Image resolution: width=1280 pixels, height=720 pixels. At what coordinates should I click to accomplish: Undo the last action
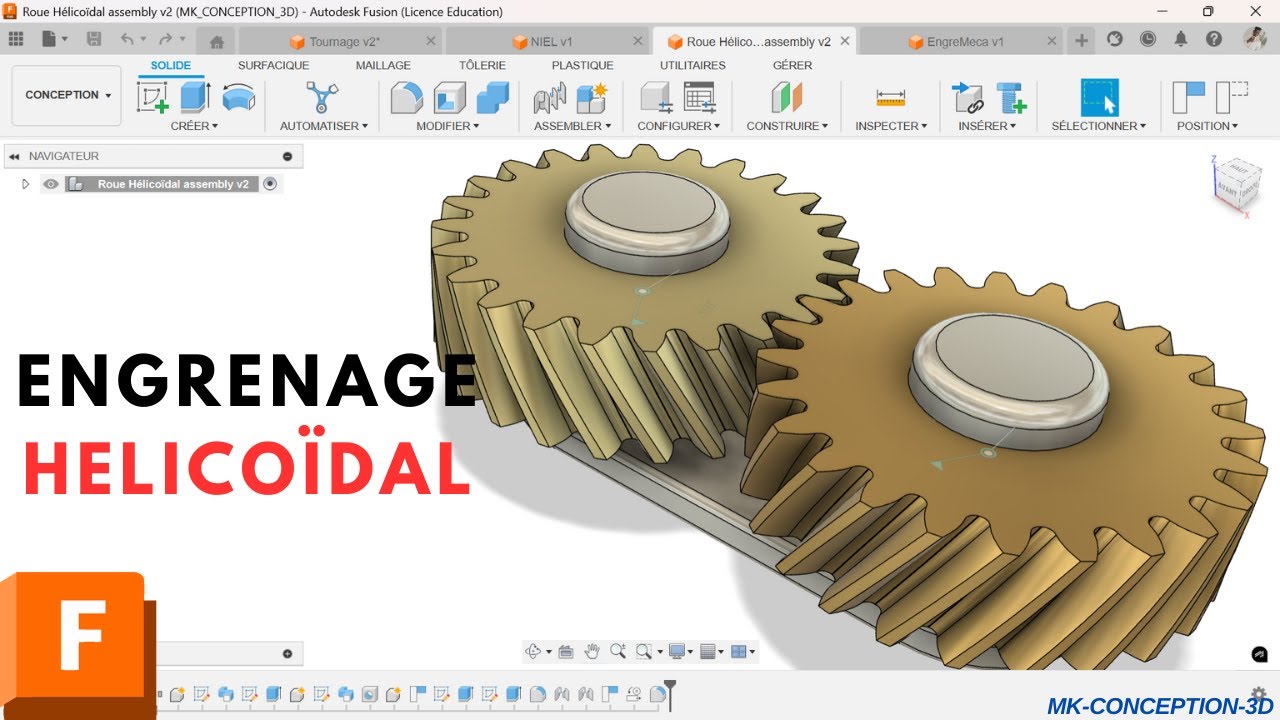(x=127, y=40)
